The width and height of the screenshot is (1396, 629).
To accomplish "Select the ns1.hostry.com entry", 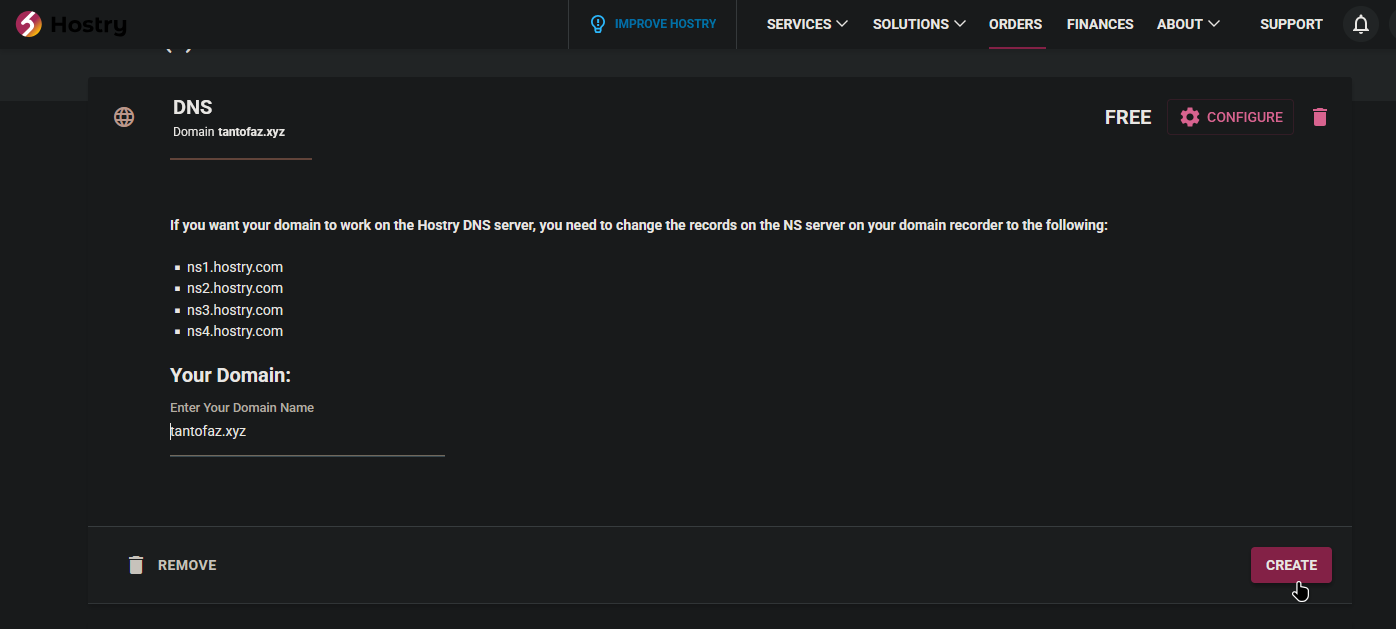I will pyautogui.click(x=235, y=267).
